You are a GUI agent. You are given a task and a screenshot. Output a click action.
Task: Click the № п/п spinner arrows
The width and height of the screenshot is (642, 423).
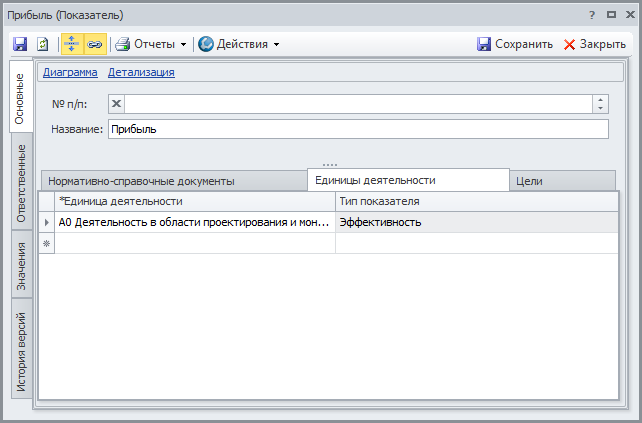(599, 104)
